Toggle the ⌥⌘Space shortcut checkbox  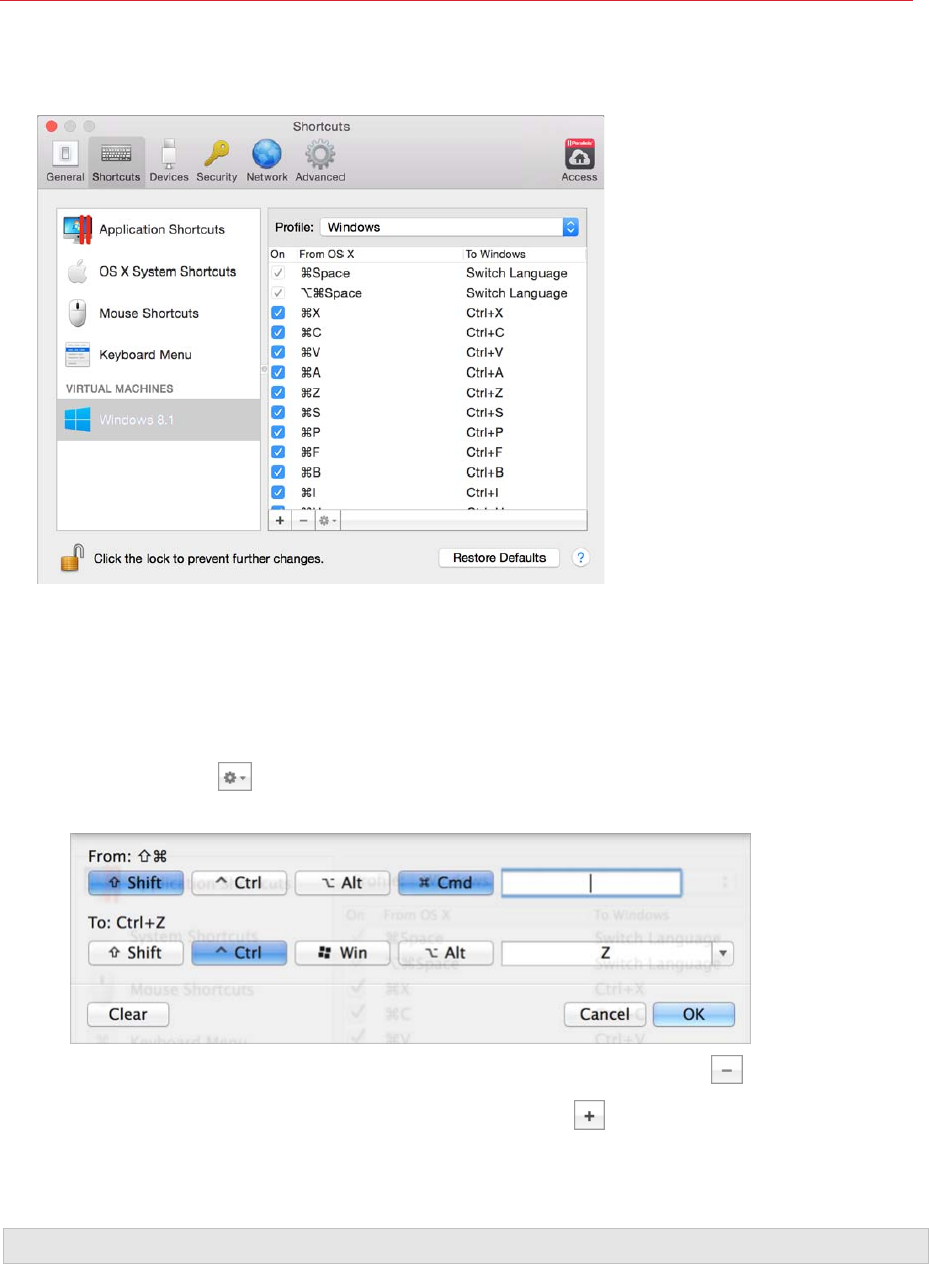(279, 293)
